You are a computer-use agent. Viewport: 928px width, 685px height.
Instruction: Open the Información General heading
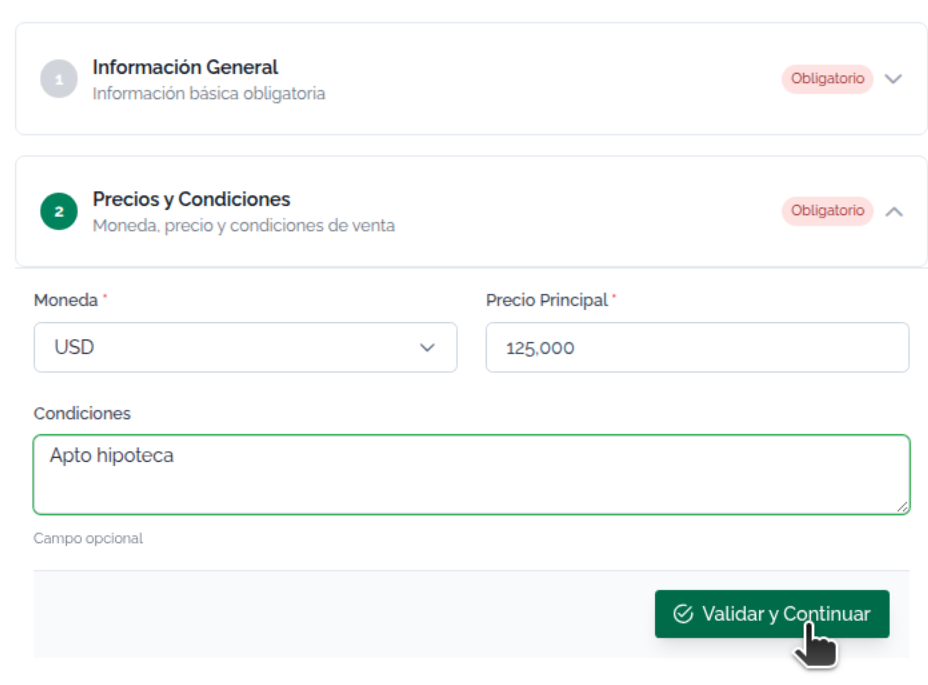pos(185,67)
